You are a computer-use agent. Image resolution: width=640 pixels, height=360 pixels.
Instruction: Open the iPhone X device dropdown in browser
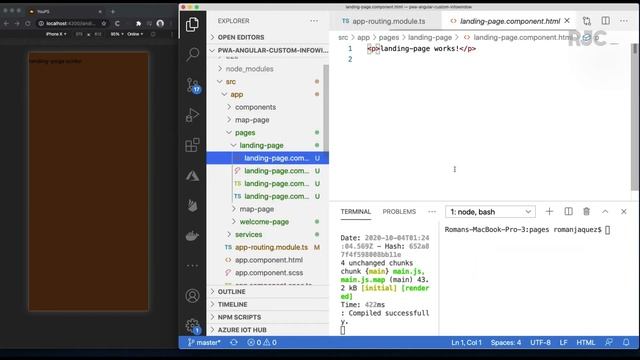[x=56, y=34]
